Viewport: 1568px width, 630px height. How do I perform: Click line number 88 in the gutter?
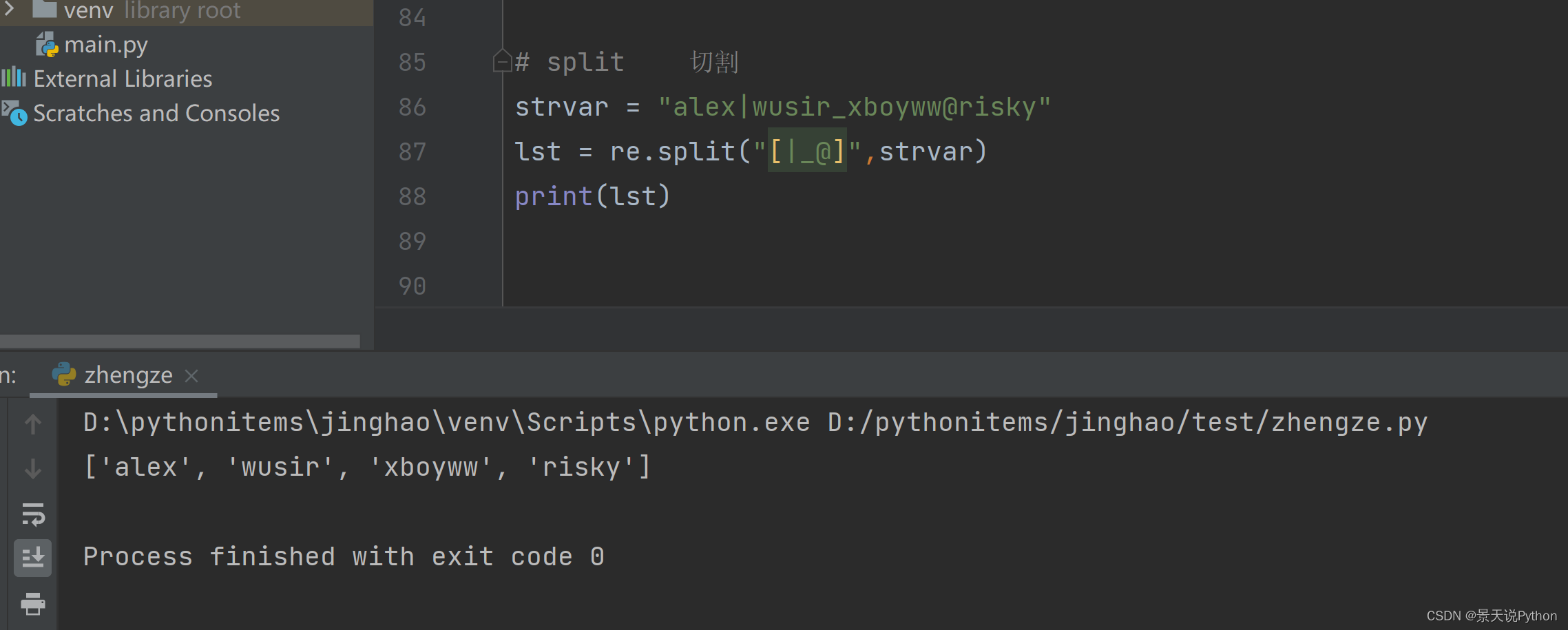(412, 196)
